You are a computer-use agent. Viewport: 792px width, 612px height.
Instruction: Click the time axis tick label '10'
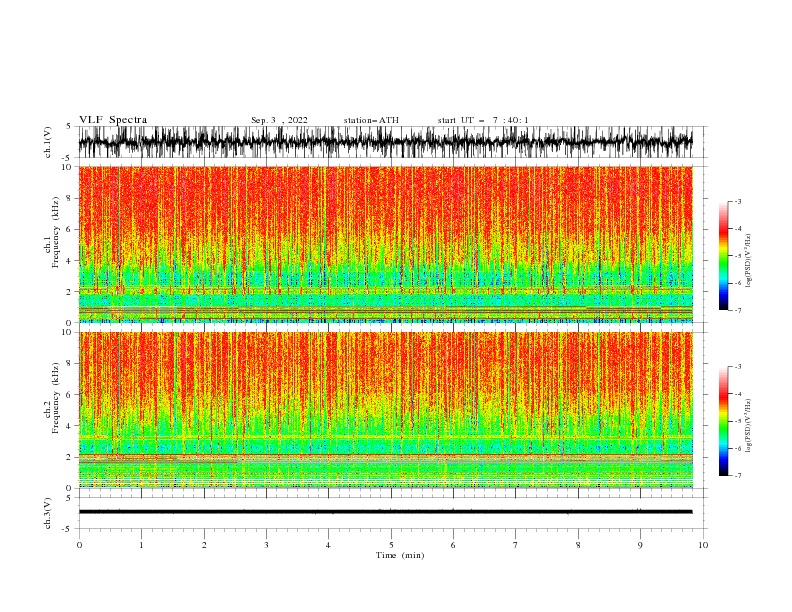pos(703,545)
